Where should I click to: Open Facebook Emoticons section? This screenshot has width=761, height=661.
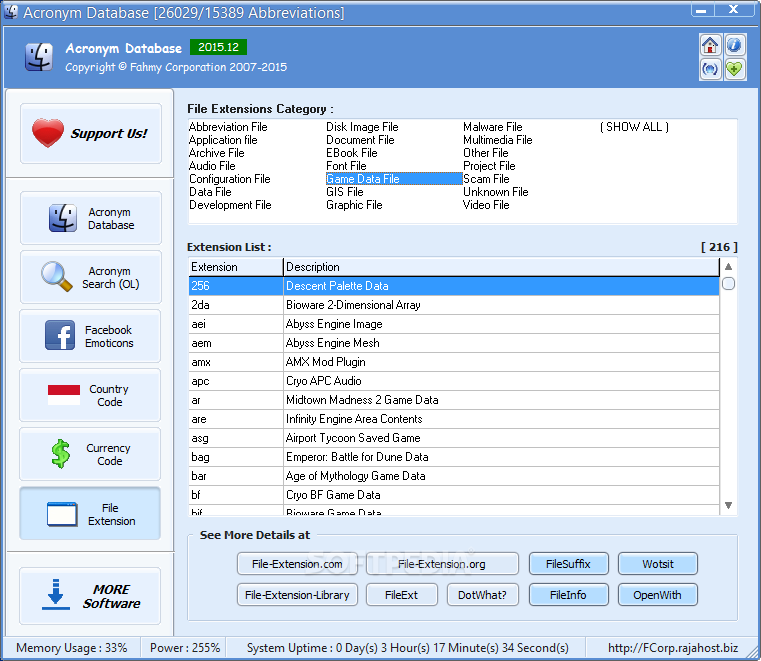coord(90,336)
